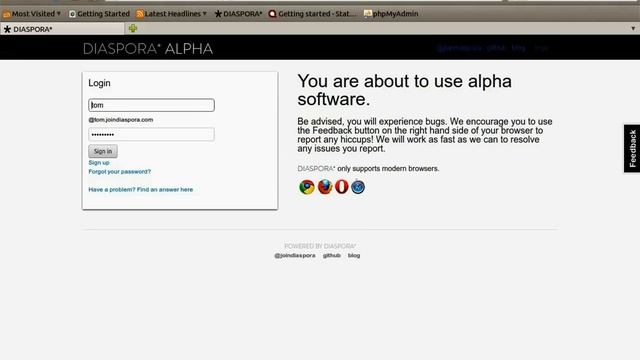Focus the password input field

151,134
